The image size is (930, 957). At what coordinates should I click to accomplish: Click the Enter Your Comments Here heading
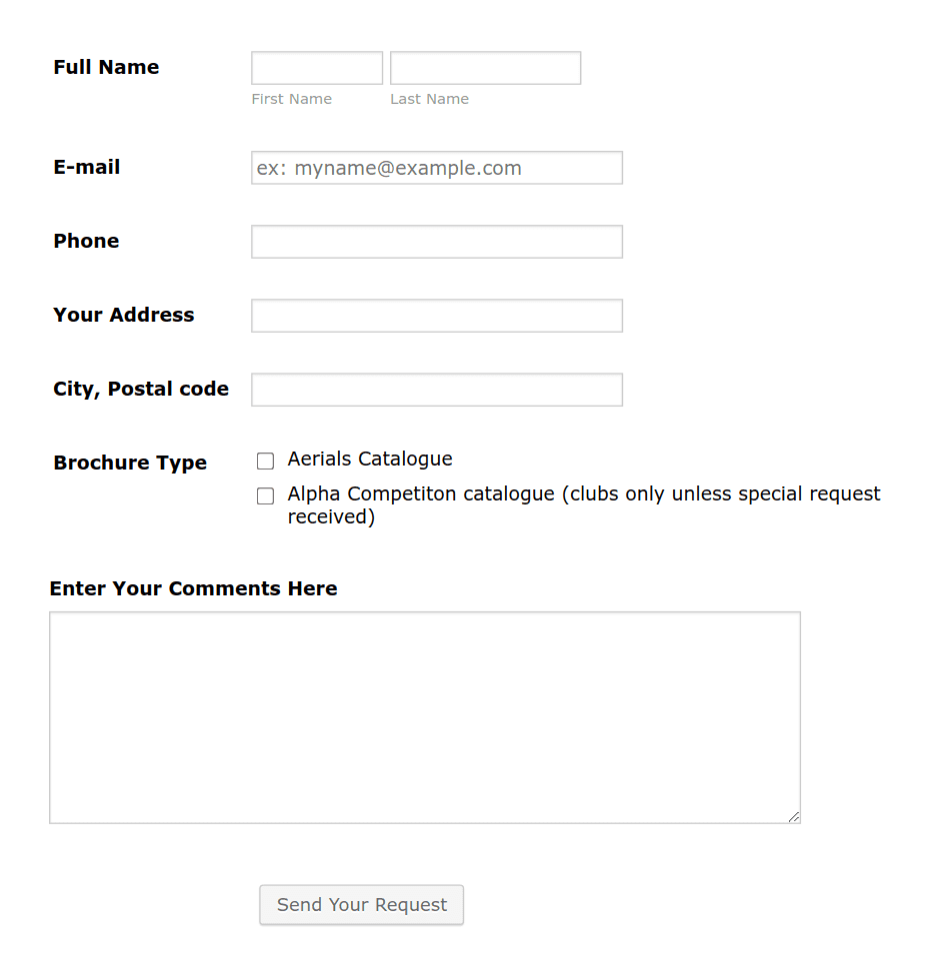click(x=193, y=588)
